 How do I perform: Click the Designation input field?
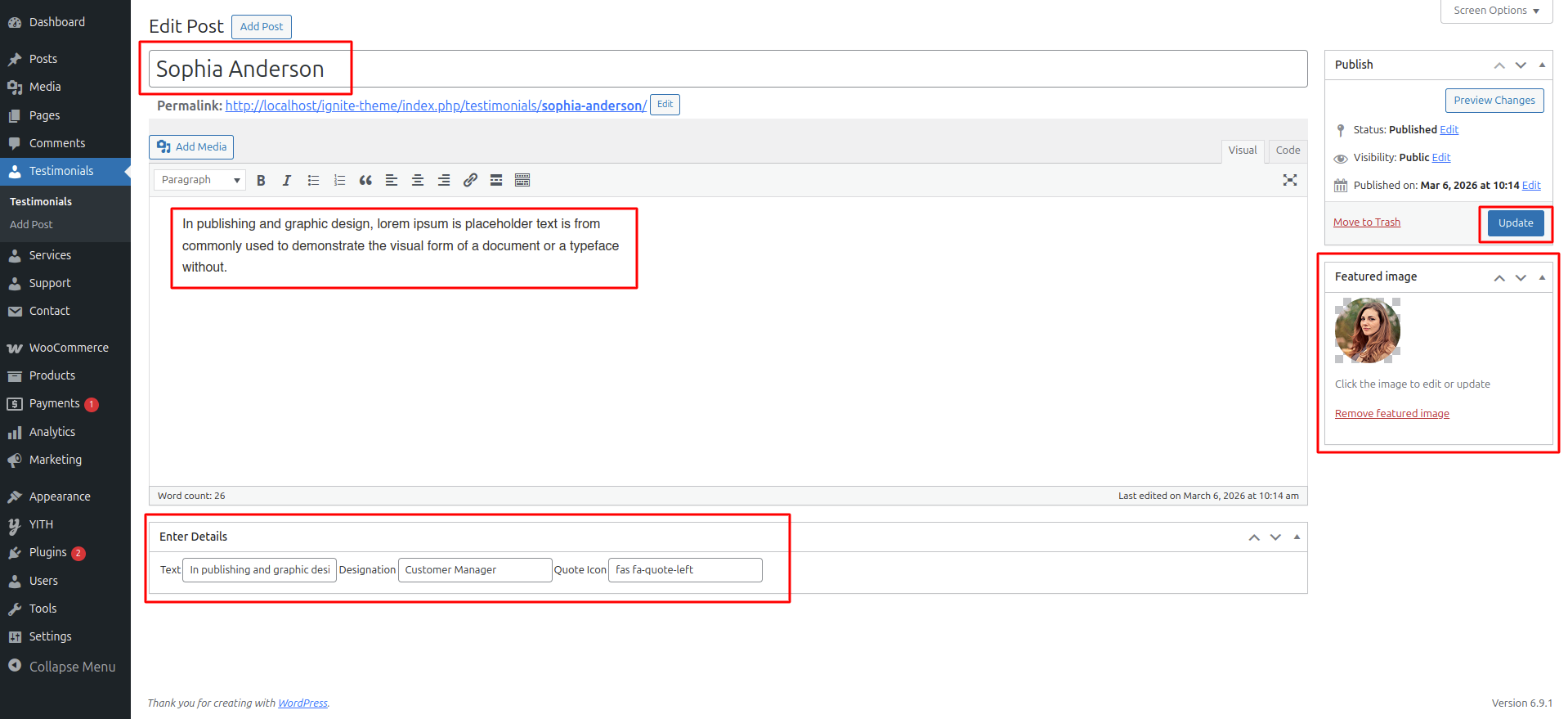pyautogui.click(x=475, y=570)
